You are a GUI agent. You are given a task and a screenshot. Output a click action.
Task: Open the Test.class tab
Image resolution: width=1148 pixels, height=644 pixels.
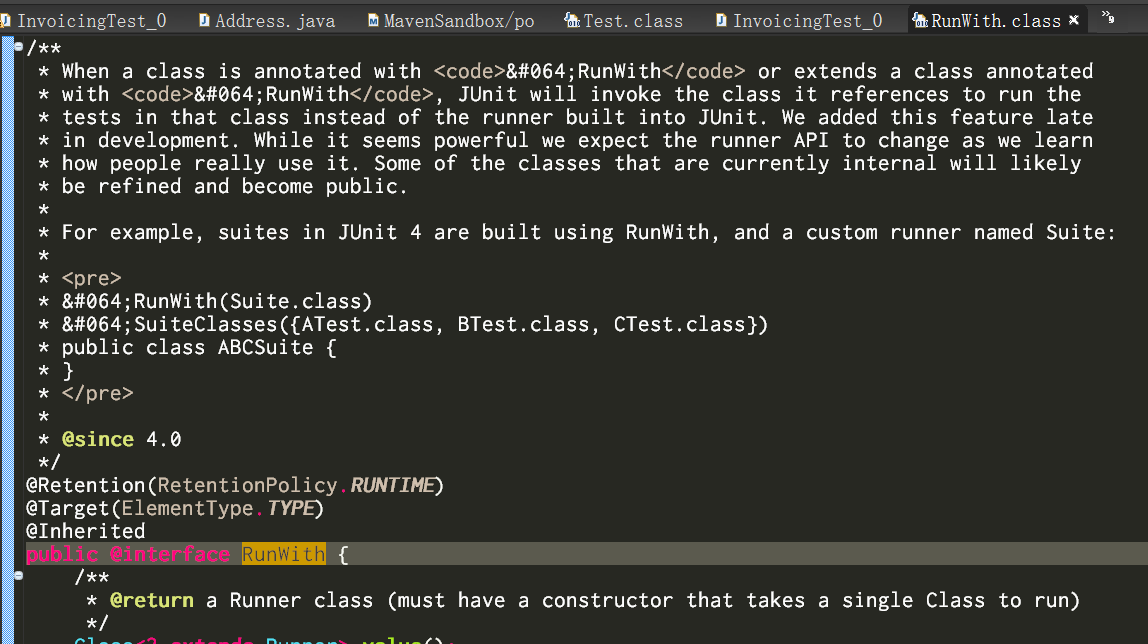[x=624, y=20]
